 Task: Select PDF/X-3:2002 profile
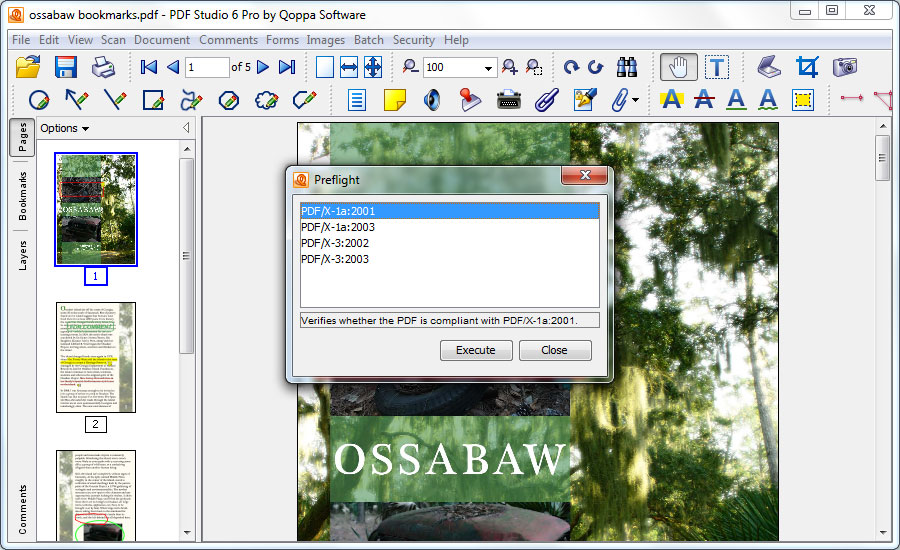click(449, 243)
